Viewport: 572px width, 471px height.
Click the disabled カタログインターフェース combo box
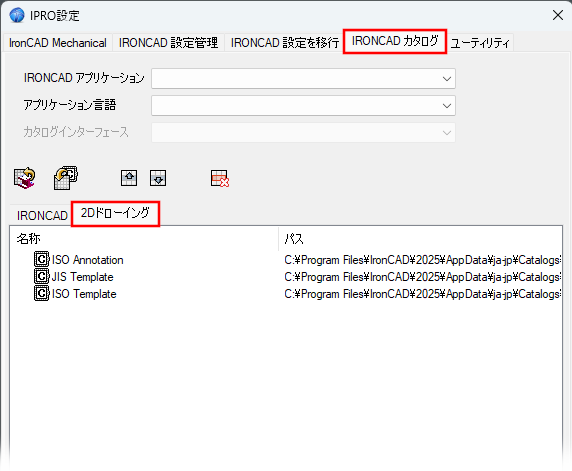point(303,132)
